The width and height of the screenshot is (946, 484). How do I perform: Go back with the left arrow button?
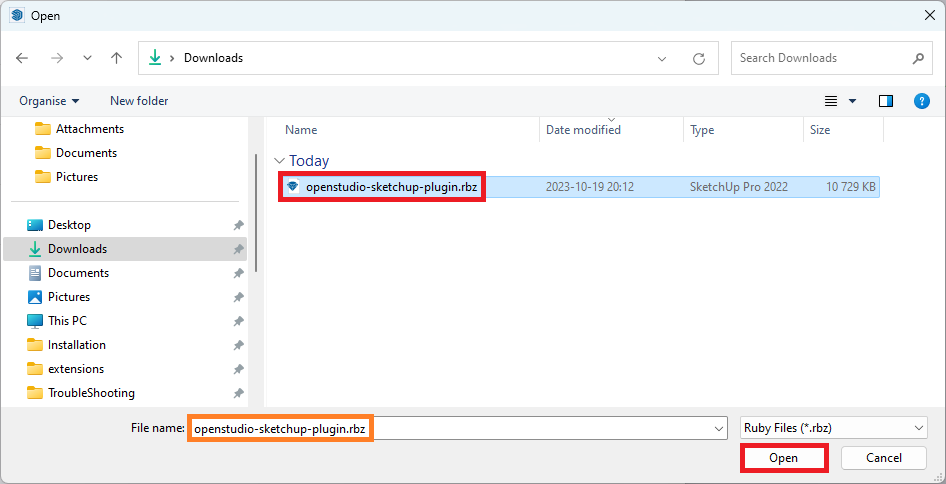22,58
